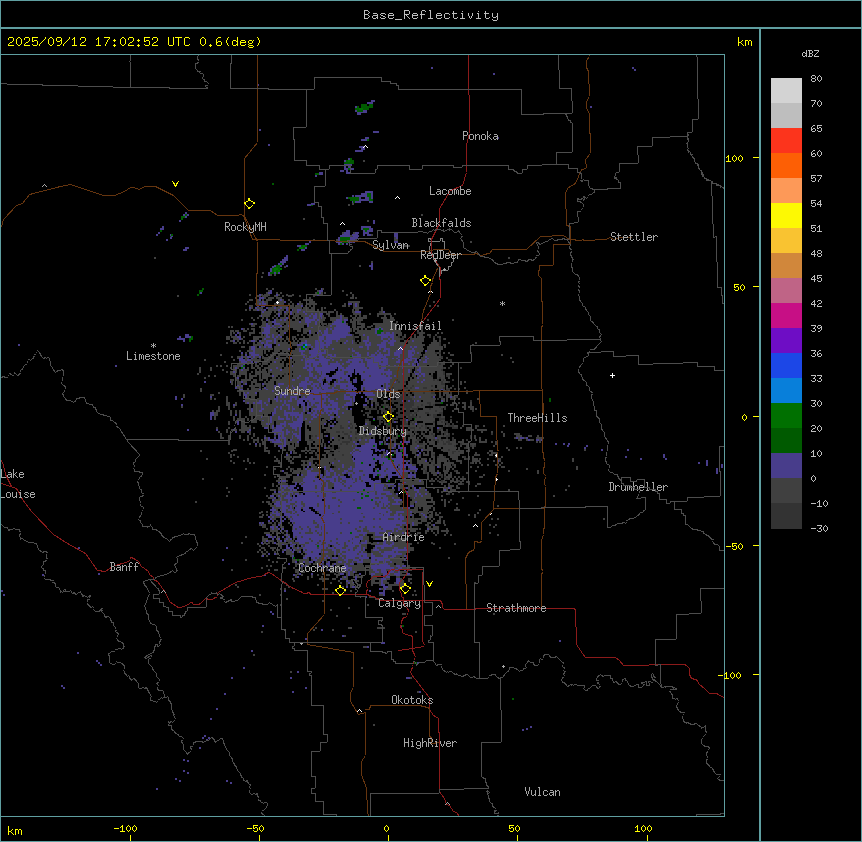Screen dimensions: 862x842
Task: Click the Ponoka city label
Action: pos(480,136)
